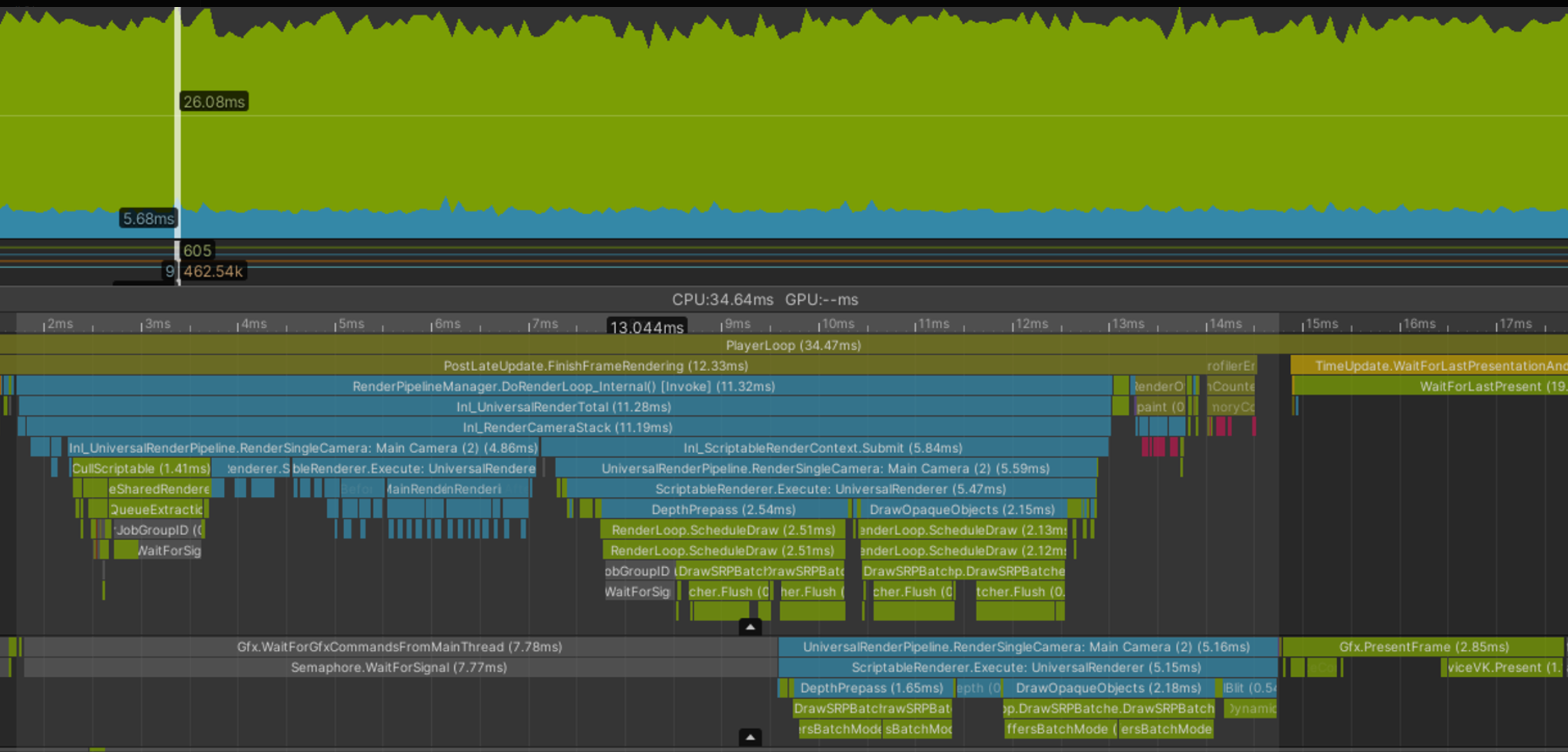This screenshot has width=1568, height=752.
Task: Click the 13.044ms time cursor label
Action: [647, 327]
